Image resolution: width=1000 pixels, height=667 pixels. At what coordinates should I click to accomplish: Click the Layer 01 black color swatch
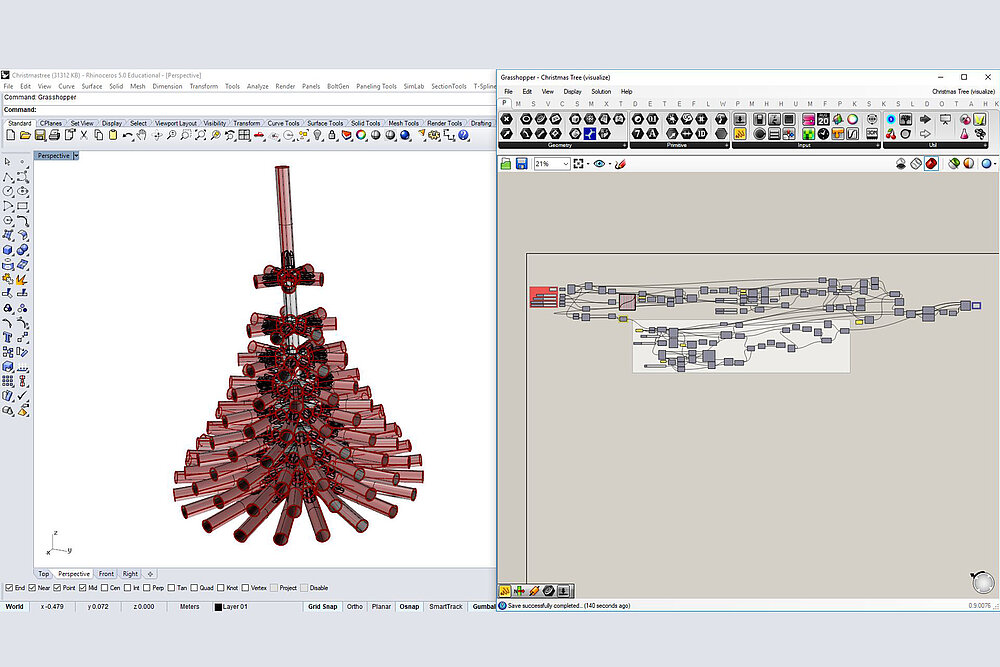pos(218,607)
